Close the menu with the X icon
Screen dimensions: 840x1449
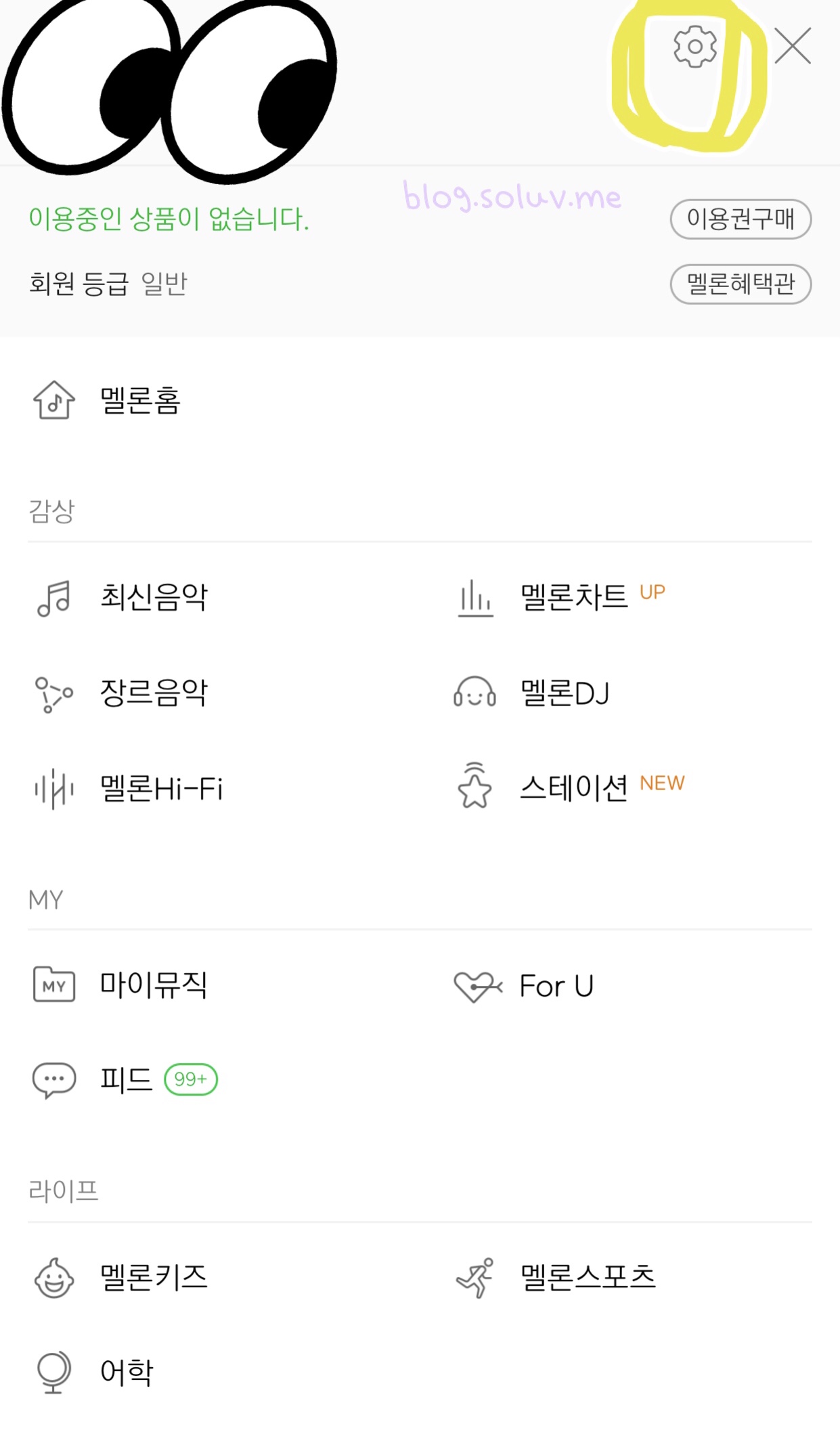click(x=793, y=46)
